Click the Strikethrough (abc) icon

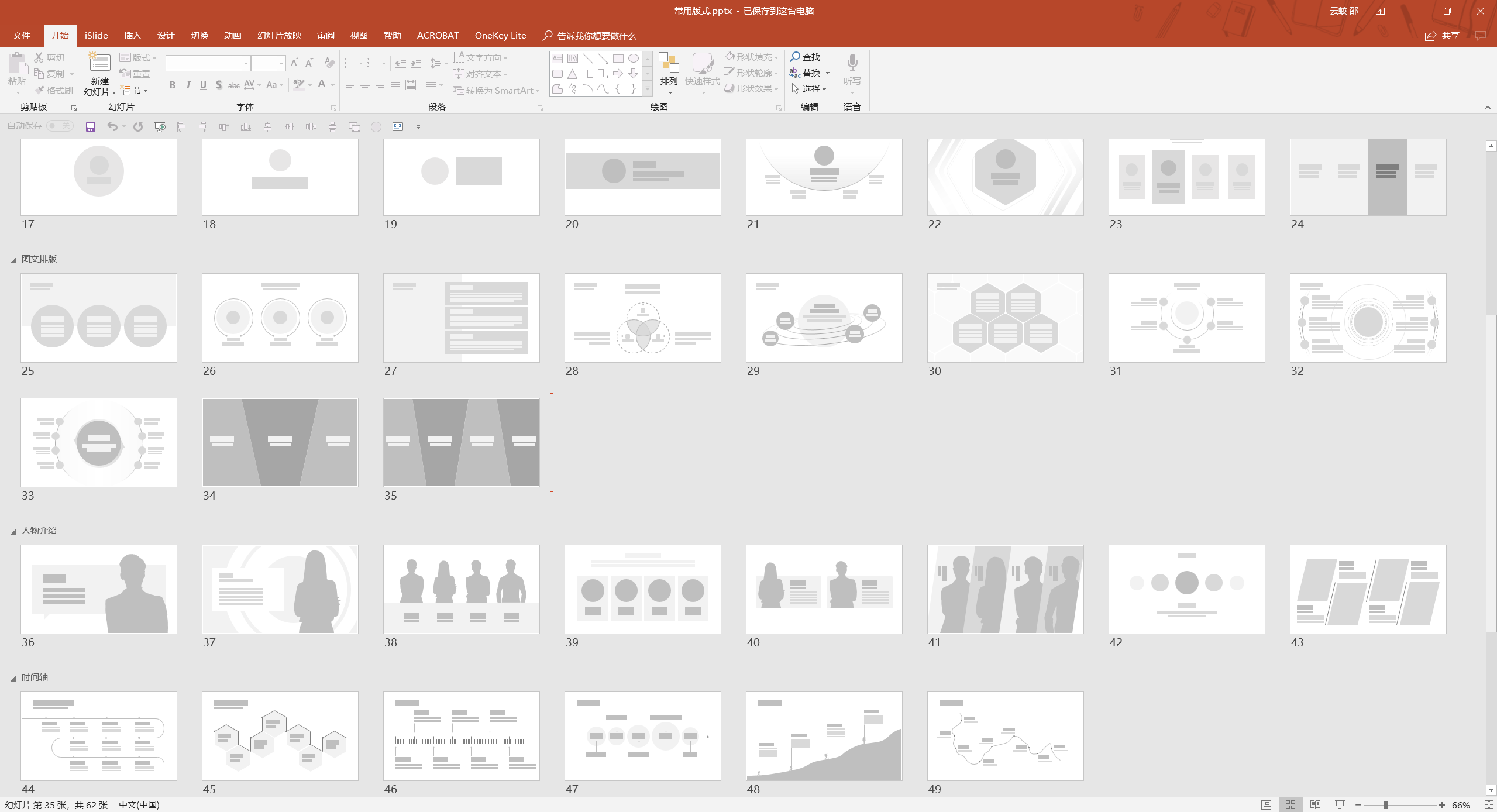coord(233,85)
